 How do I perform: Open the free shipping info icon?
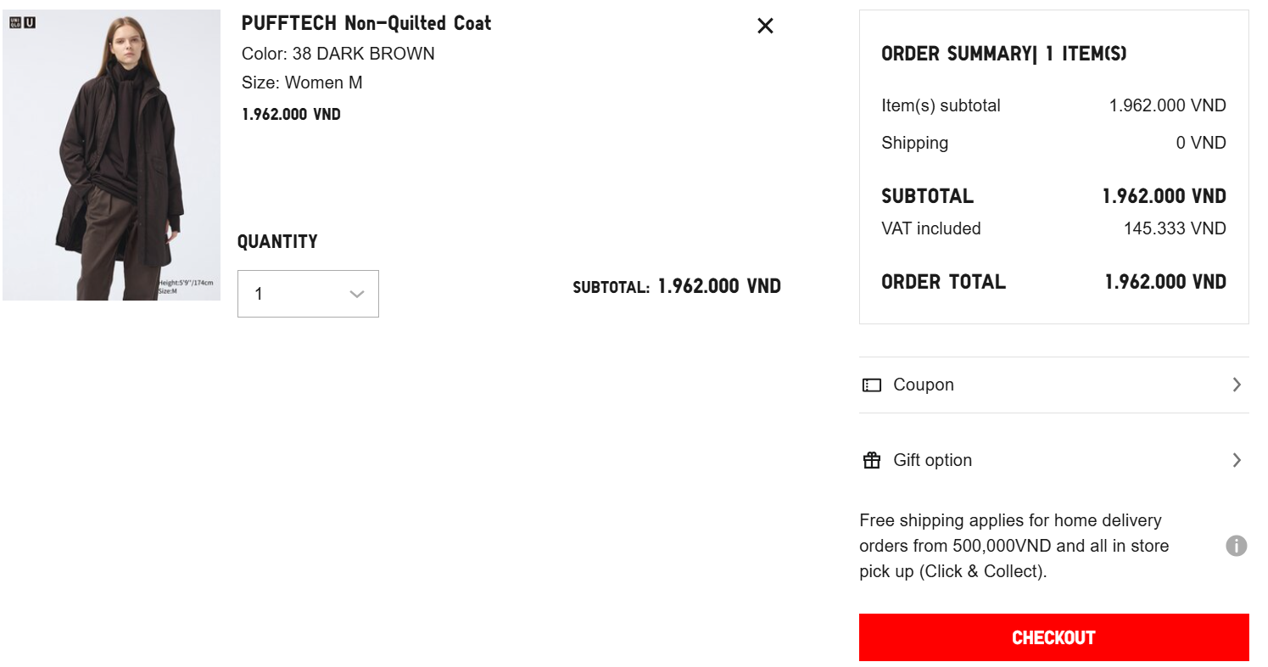tap(1236, 546)
